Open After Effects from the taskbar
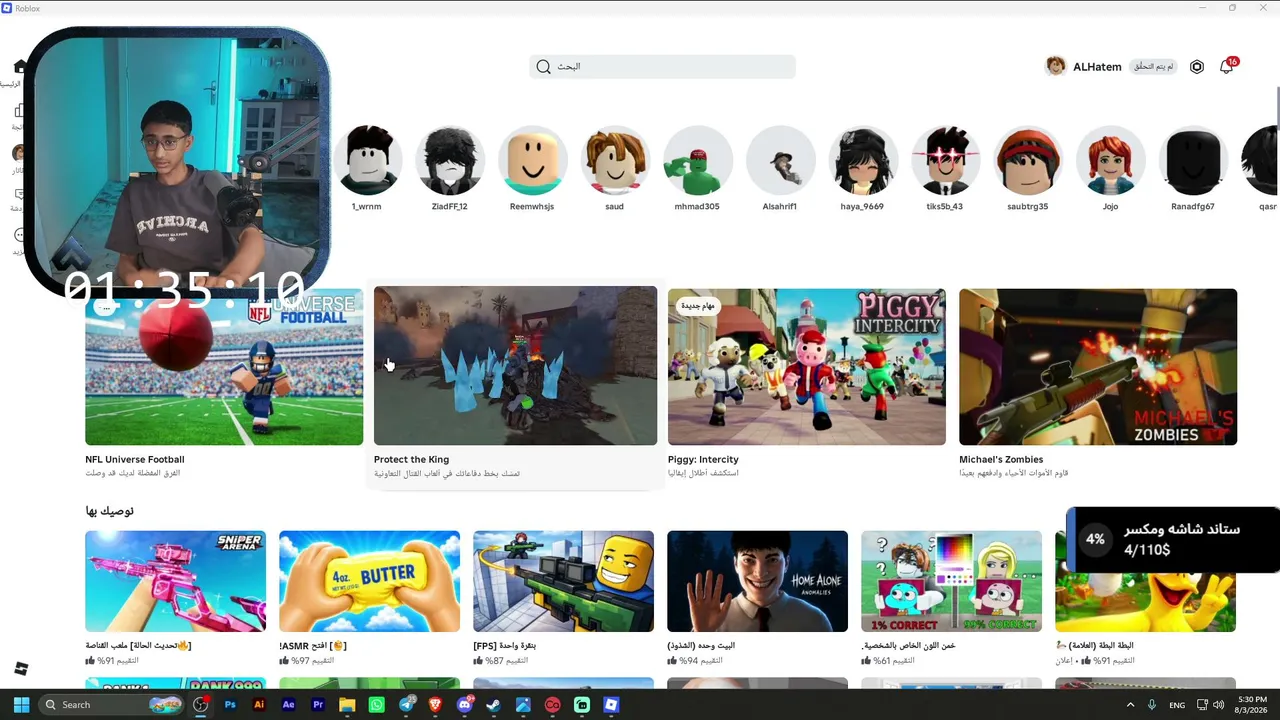The height and width of the screenshot is (720, 1280). click(x=289, y=705)
